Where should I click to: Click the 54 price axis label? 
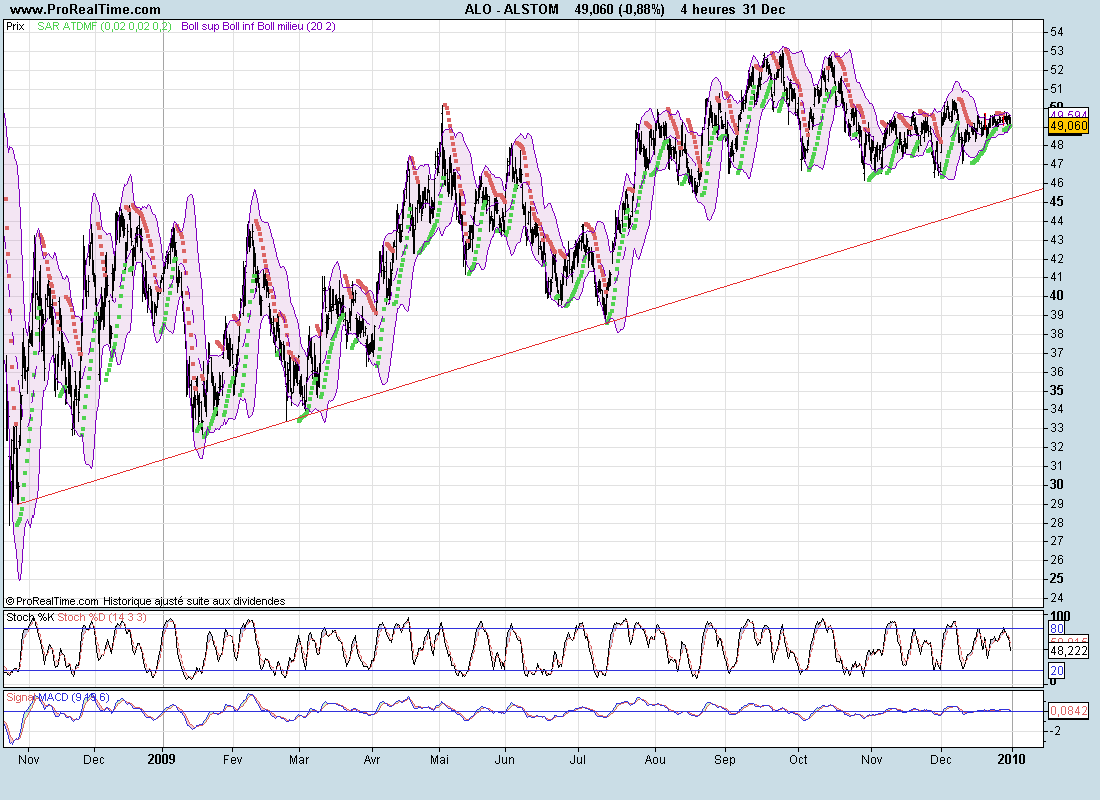pos(1057,32)
